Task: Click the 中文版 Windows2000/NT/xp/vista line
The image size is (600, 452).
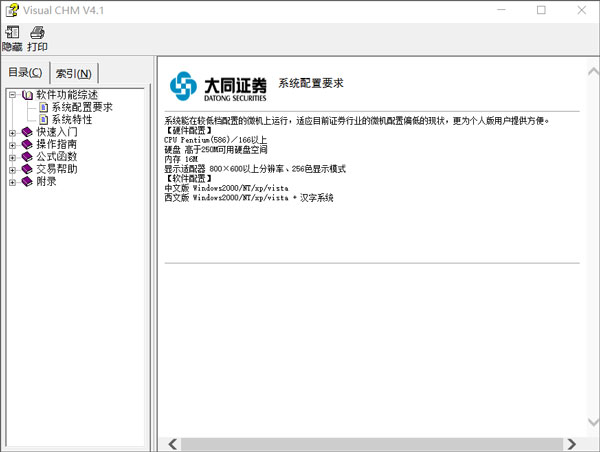Action: tap(227, 188)
